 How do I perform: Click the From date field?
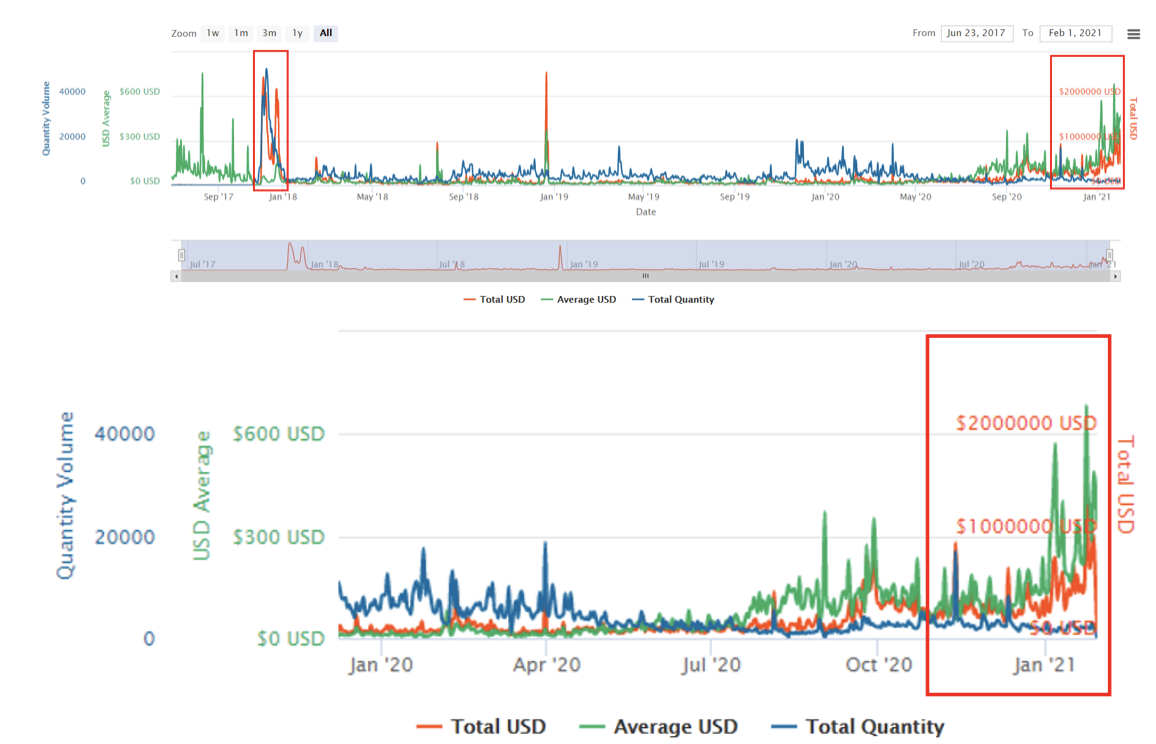pos(976,33)
